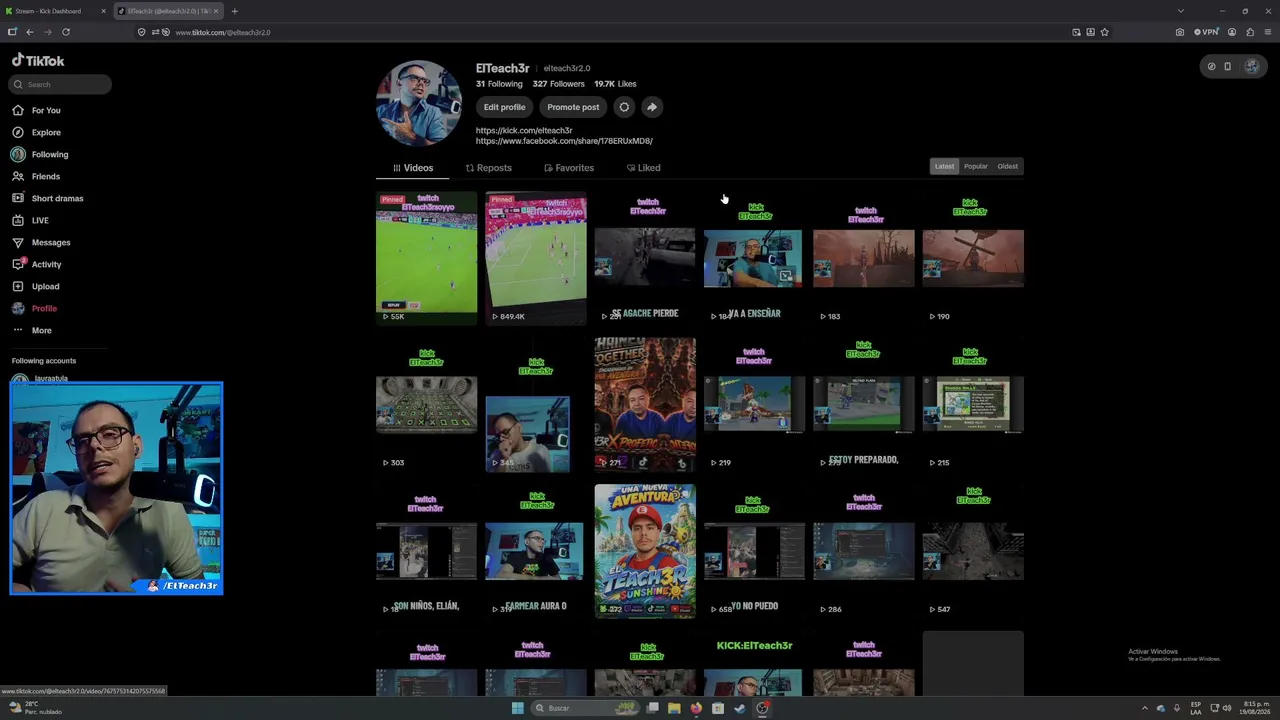Sort videos by Latest
The image size is (1280, 720).
[944, 166]
